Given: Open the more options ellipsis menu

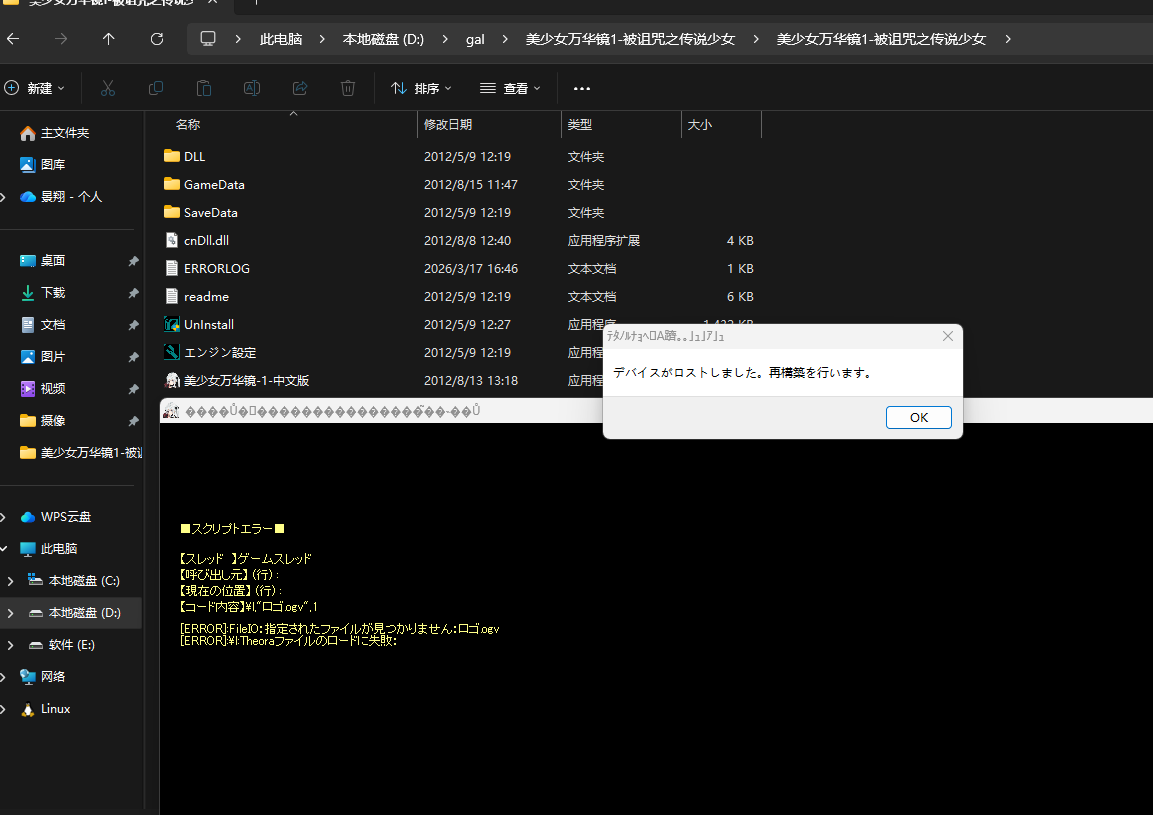Looking at the screenshot, I should point(582,88).
